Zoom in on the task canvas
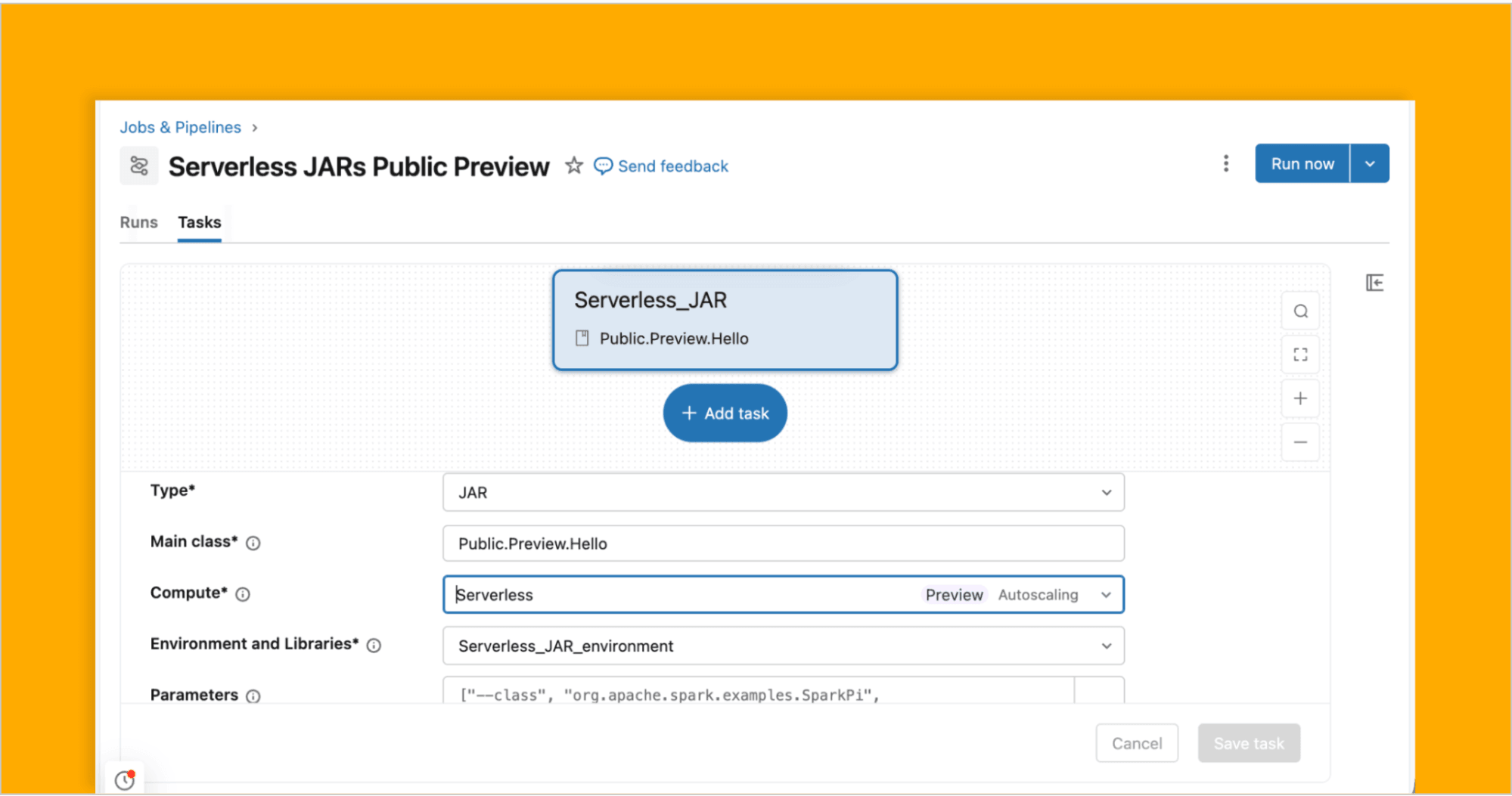Screen dimensions: 1512x796 click(1300, 398)
